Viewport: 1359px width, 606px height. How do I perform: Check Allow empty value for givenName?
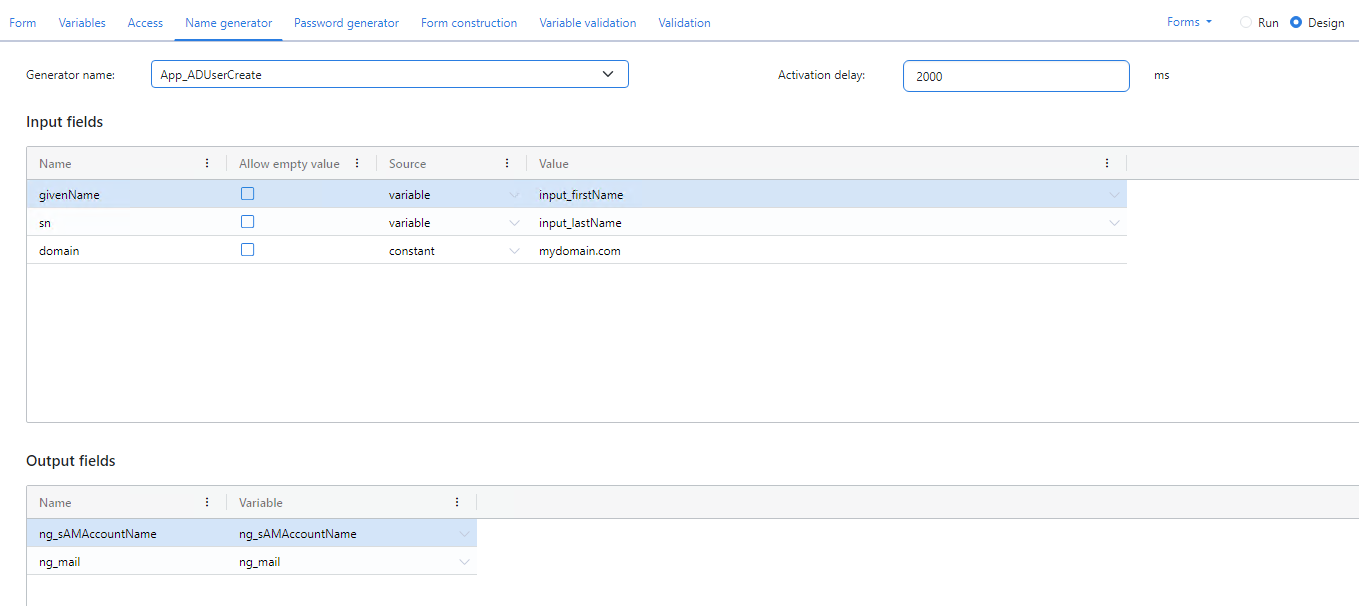point(248,194)
